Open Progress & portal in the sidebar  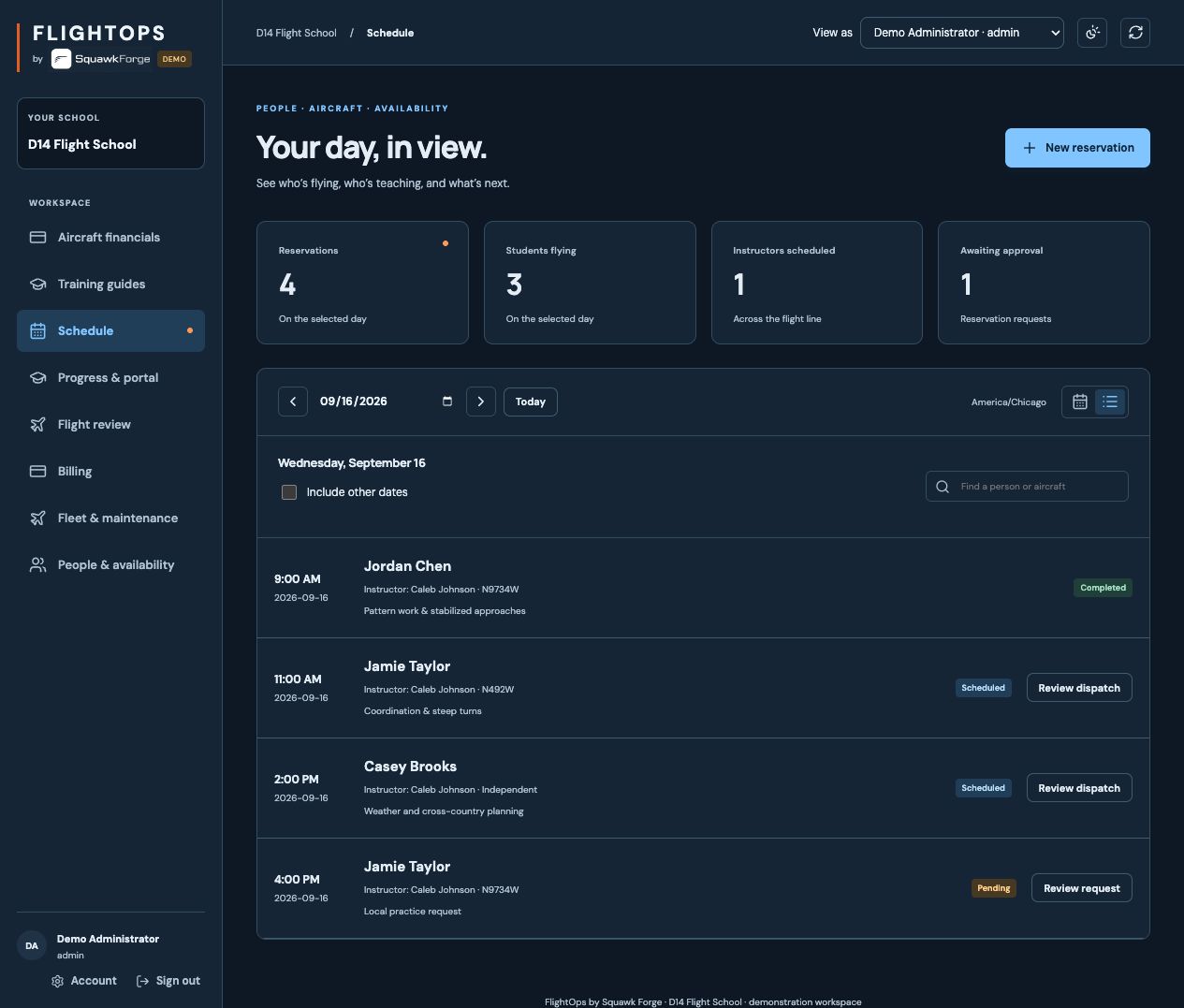pyautogui.click(x=110, y=378)
